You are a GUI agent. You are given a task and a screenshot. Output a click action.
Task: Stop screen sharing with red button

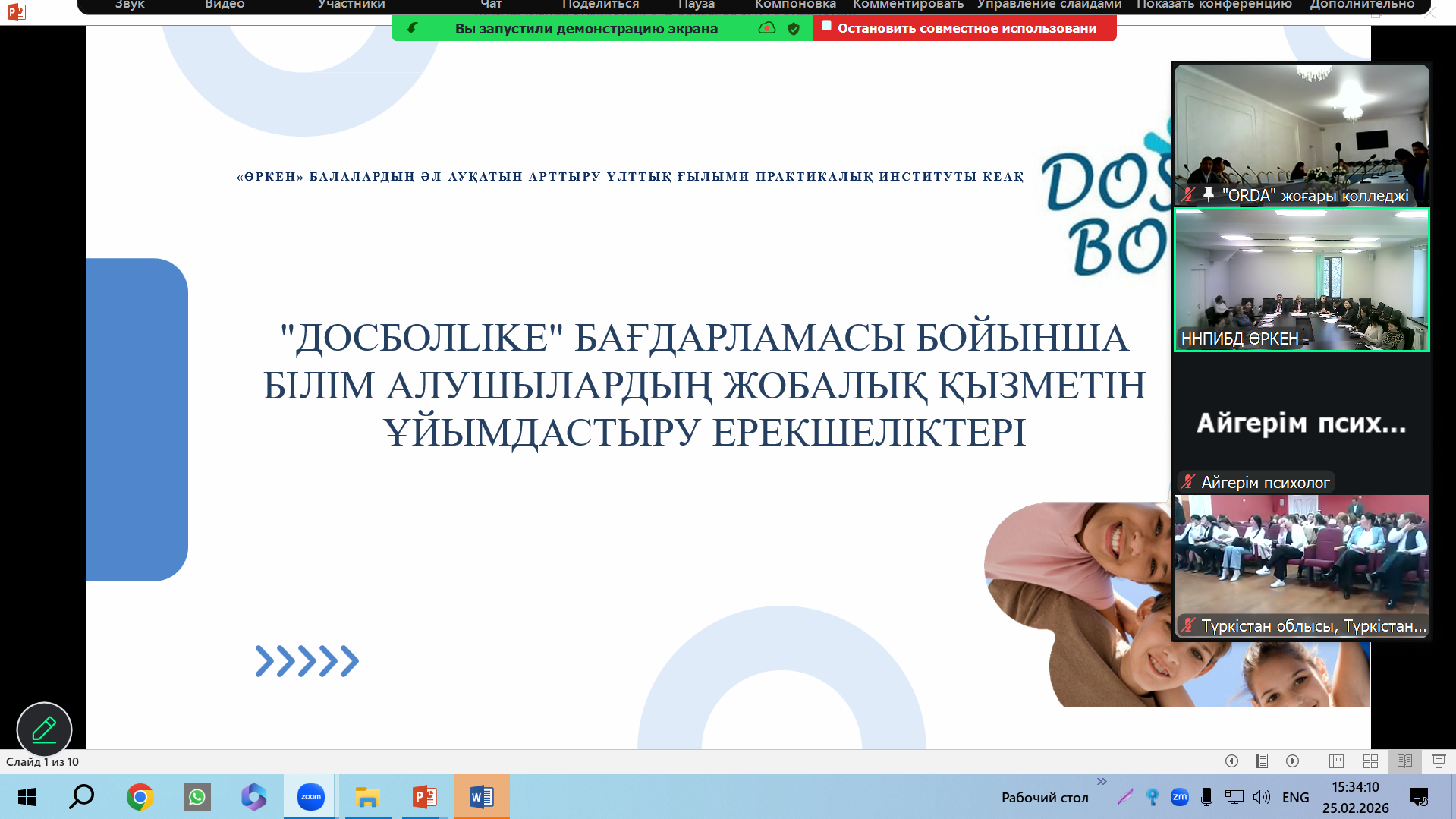coord(964,28)
